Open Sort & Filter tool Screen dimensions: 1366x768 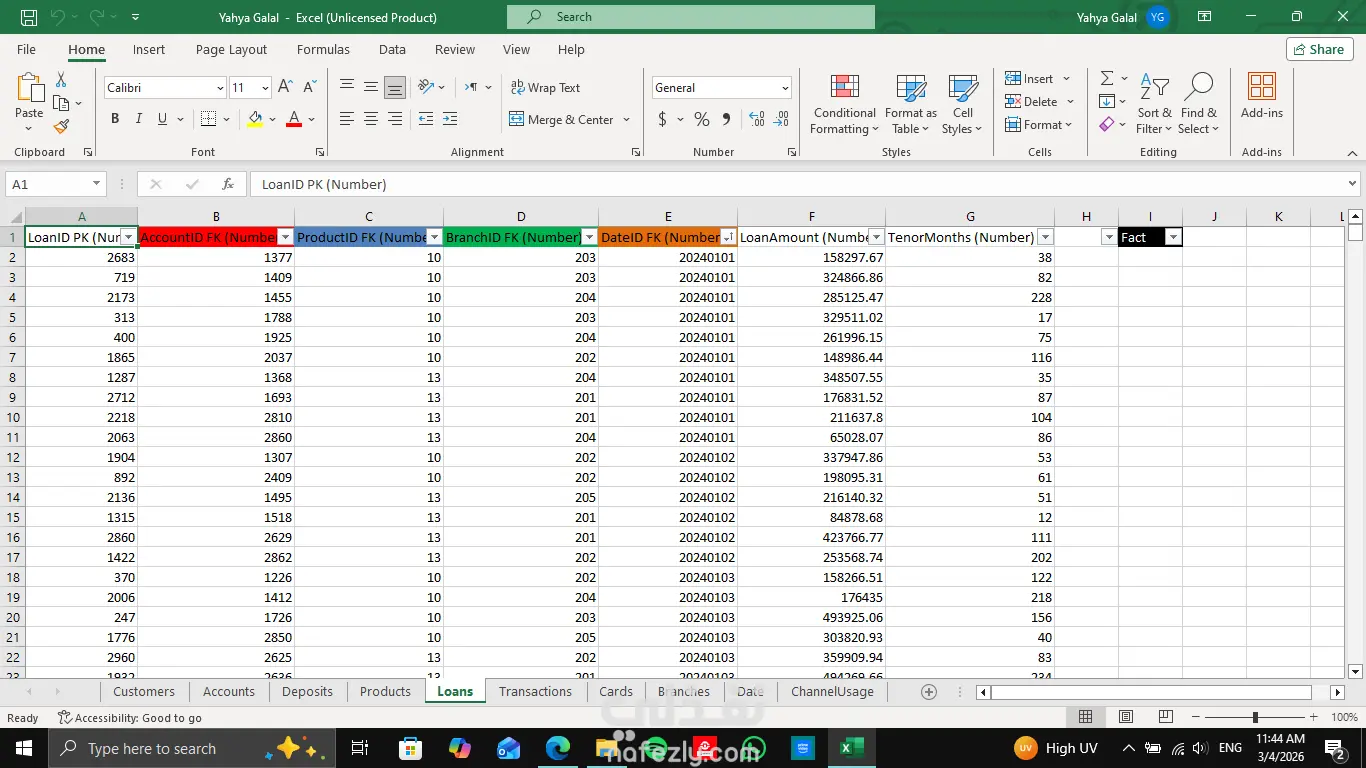click(1154, 105)
